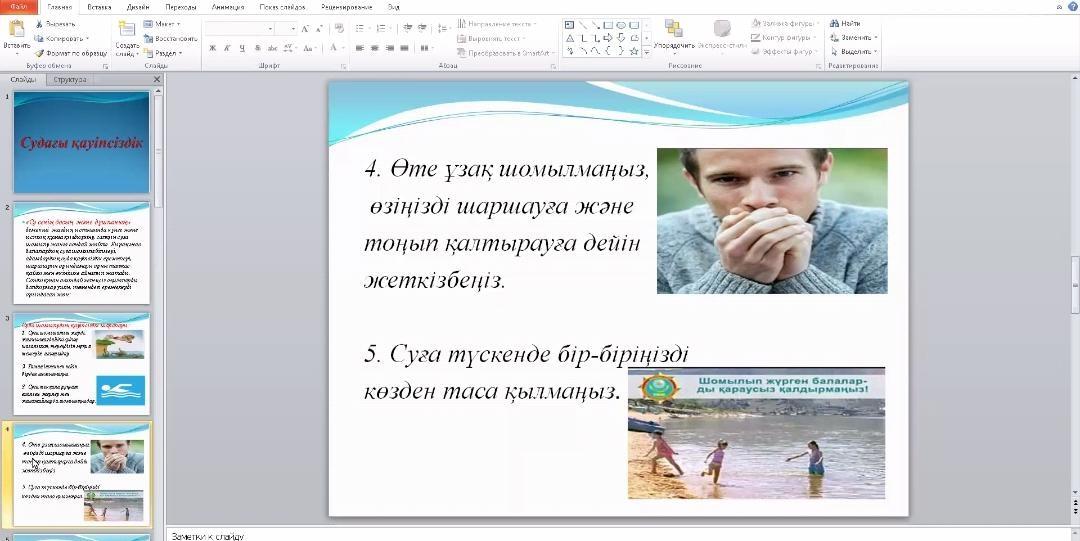Pick the triangle shape from shapes gallery

coord(569,37)
